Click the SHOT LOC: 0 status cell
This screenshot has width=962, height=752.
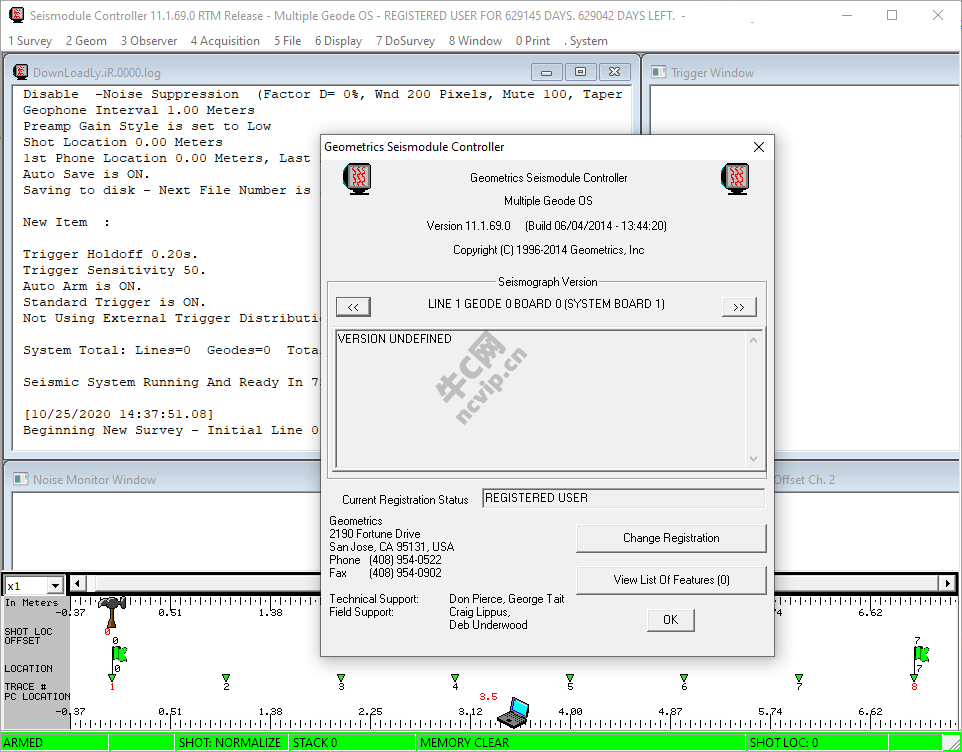[x=818, y=742]
